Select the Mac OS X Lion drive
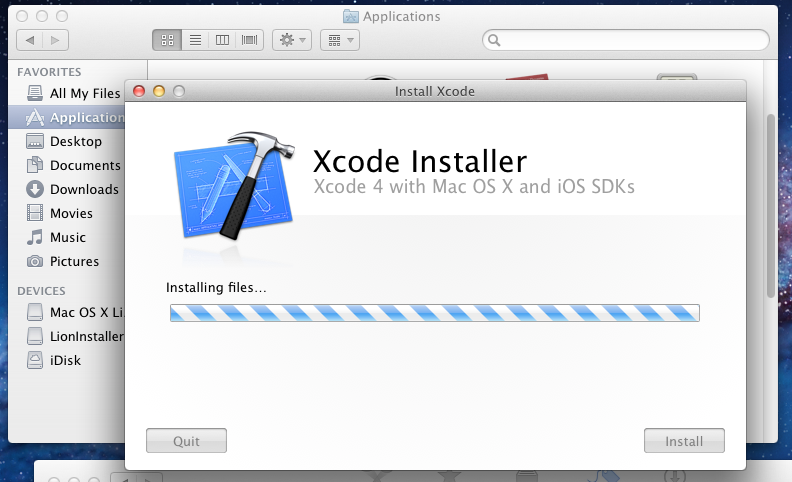This screenshot has height=482, width=792. [67, 312]
